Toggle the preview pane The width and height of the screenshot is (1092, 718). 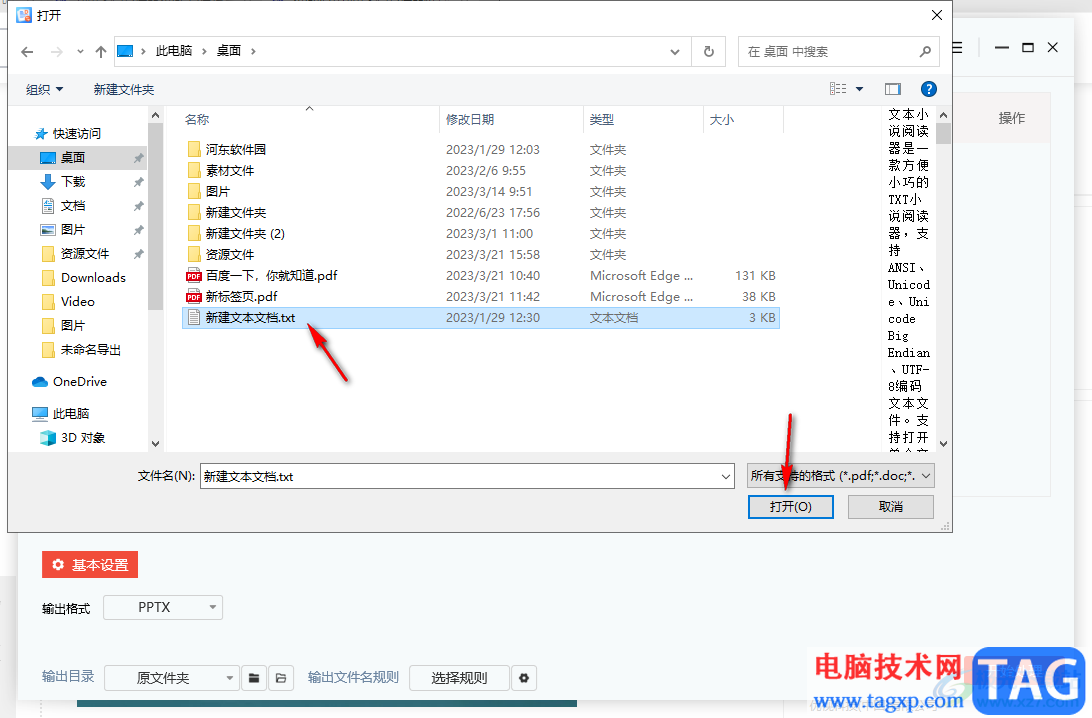point(893,89)
